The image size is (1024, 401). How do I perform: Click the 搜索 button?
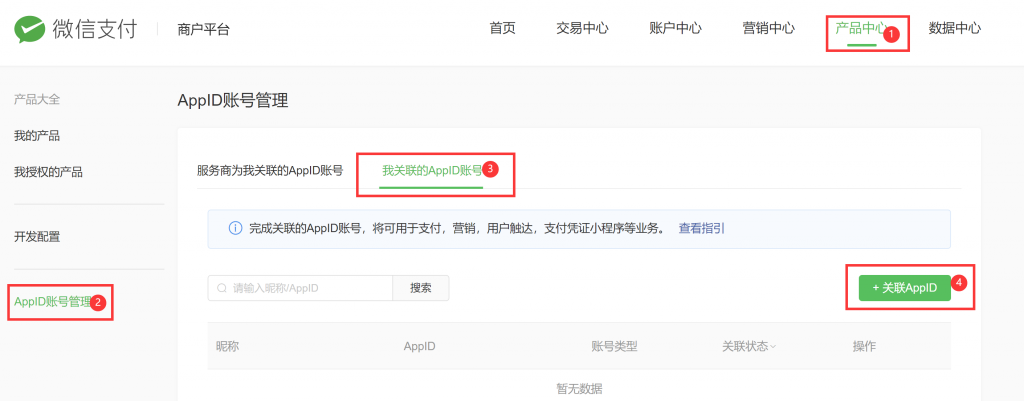421,288
